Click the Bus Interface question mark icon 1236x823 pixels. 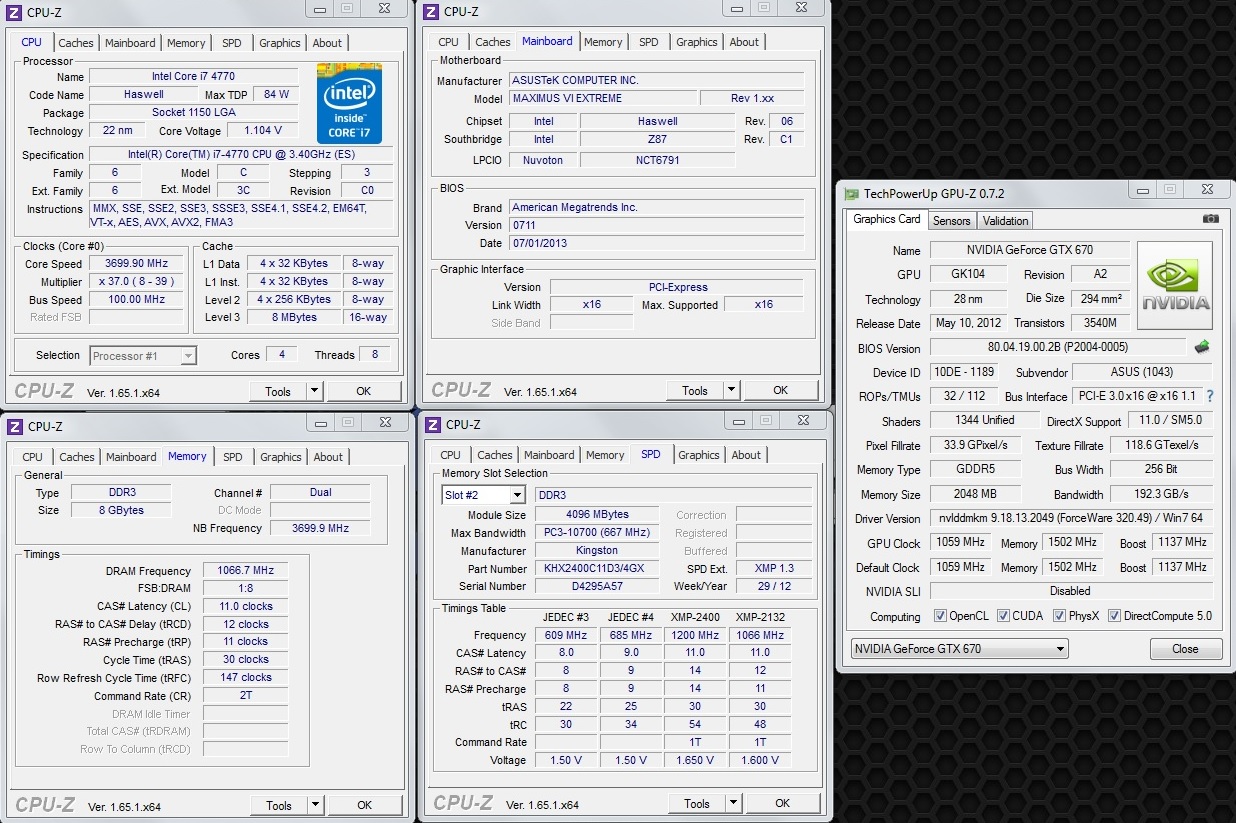click(1210, 396)
